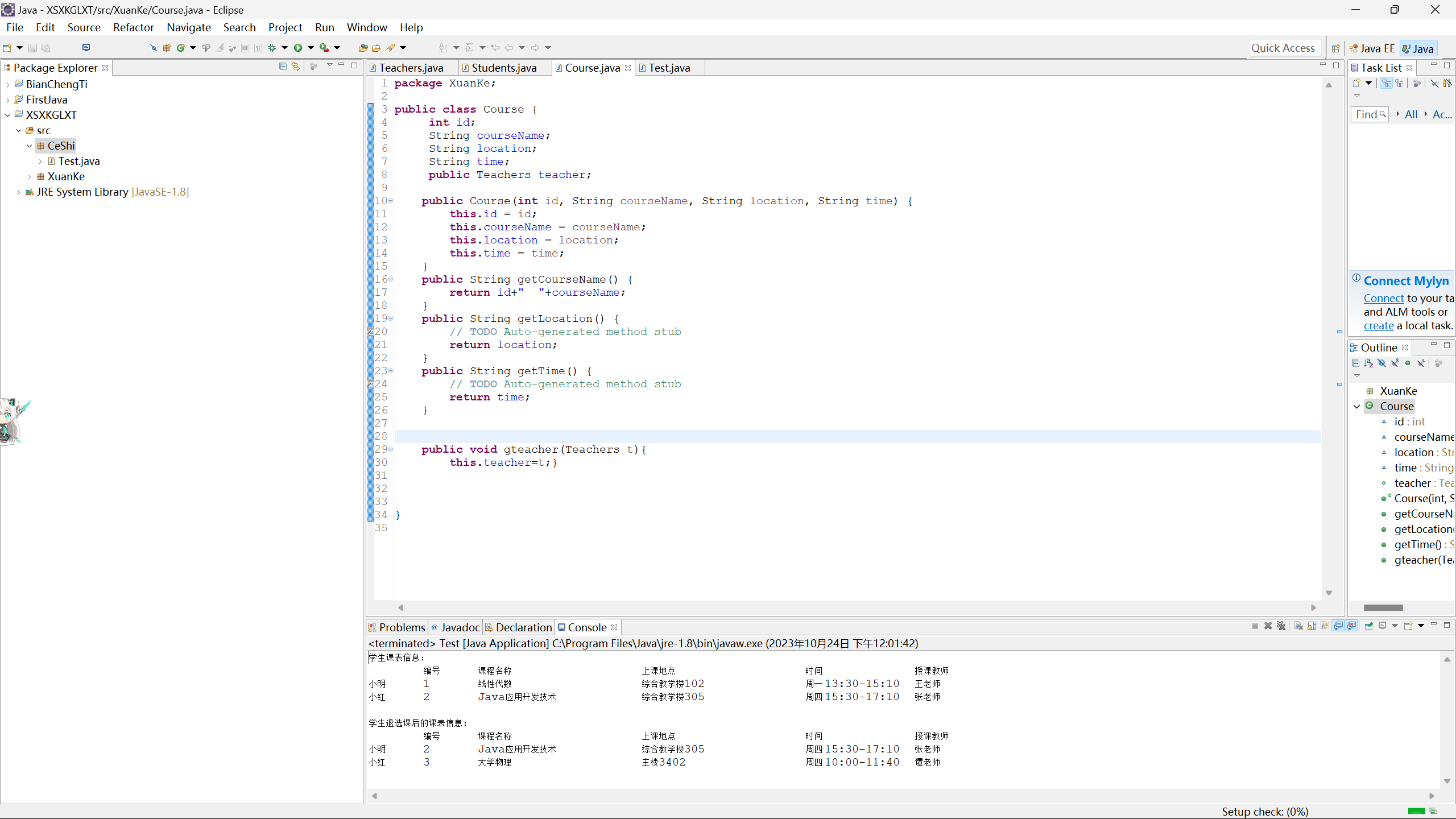The height and width of the screenshot is (819, 1456).
Task: Click the Find button in Task List
Action: 1369,114
